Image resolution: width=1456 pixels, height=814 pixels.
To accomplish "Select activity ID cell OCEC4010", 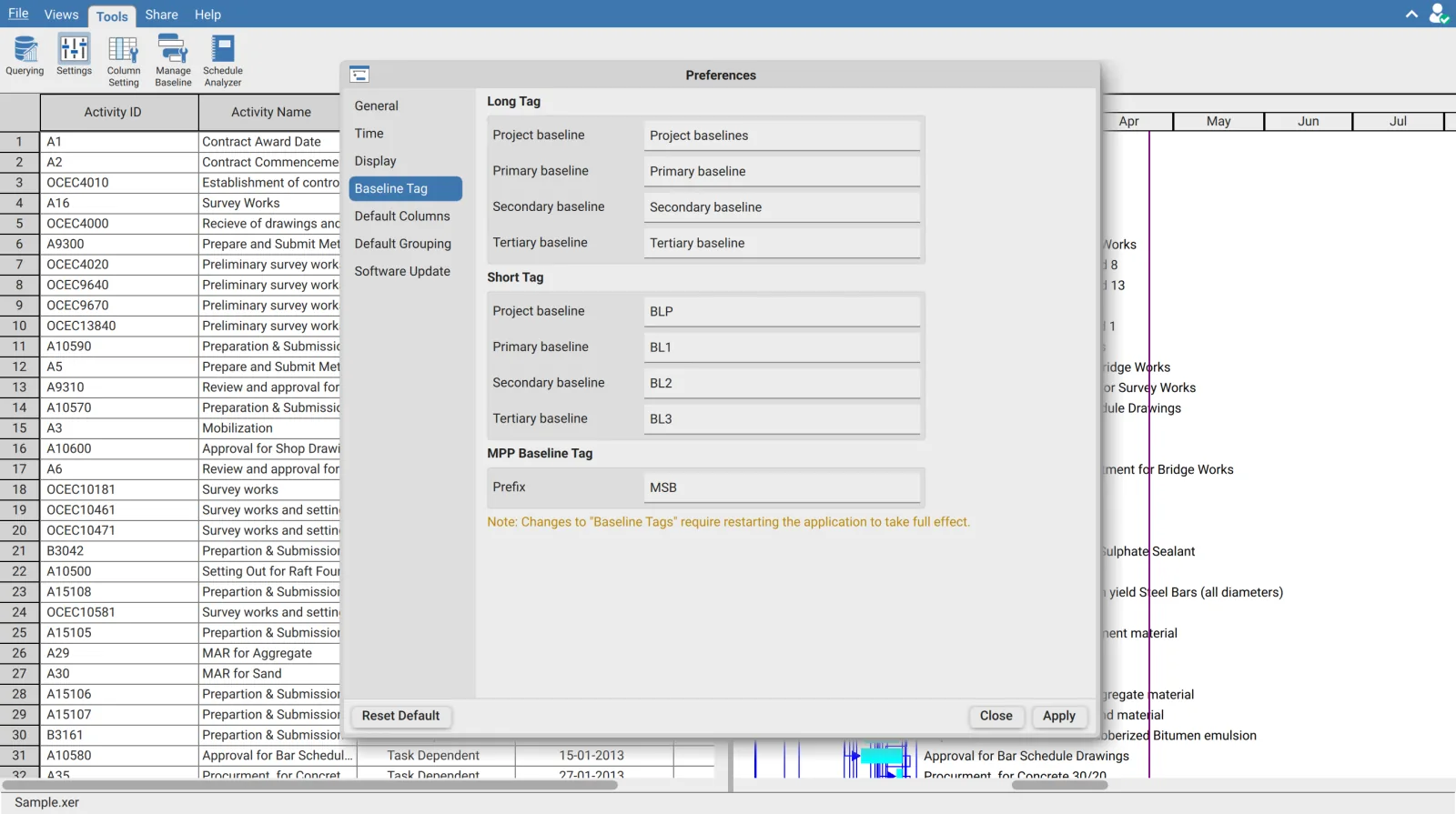I will pos(119,183).
